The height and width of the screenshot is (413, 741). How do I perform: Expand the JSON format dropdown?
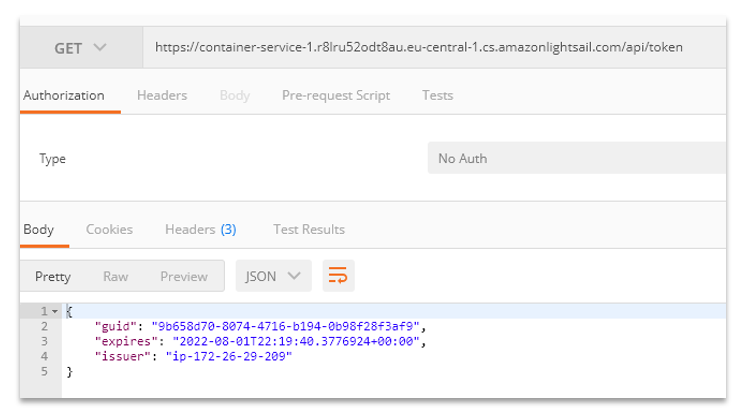tap(273, 277)
